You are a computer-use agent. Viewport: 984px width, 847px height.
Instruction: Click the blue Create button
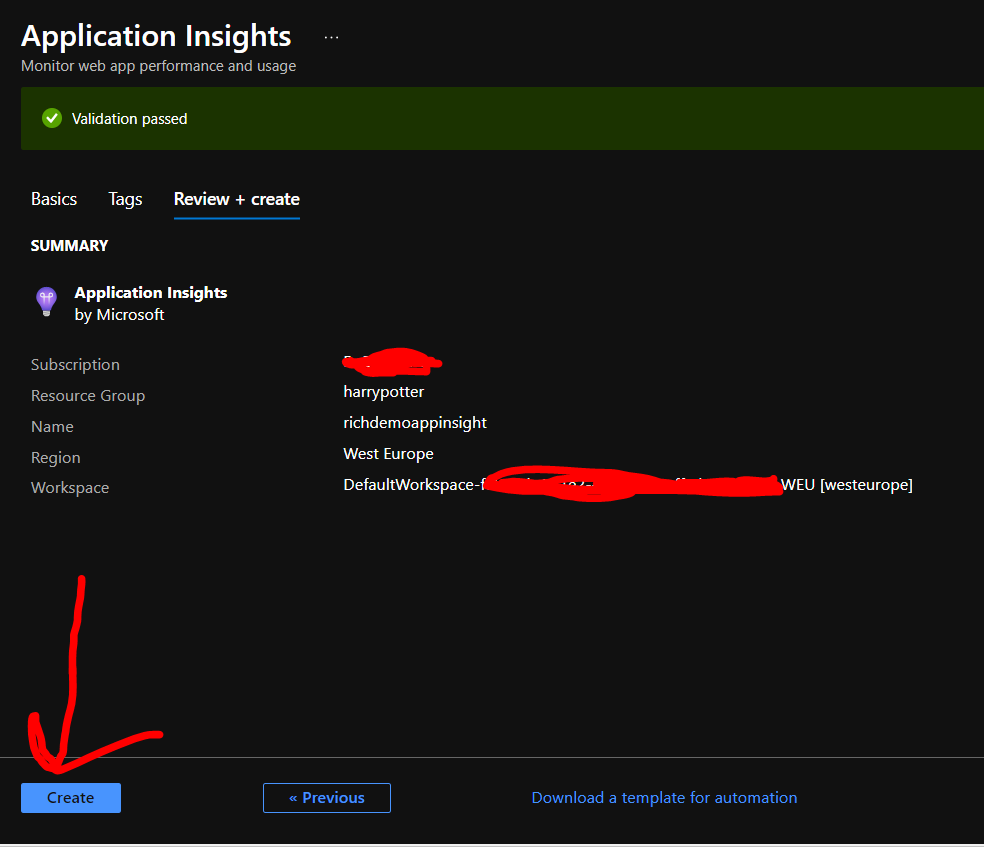[x=71, y=797]
